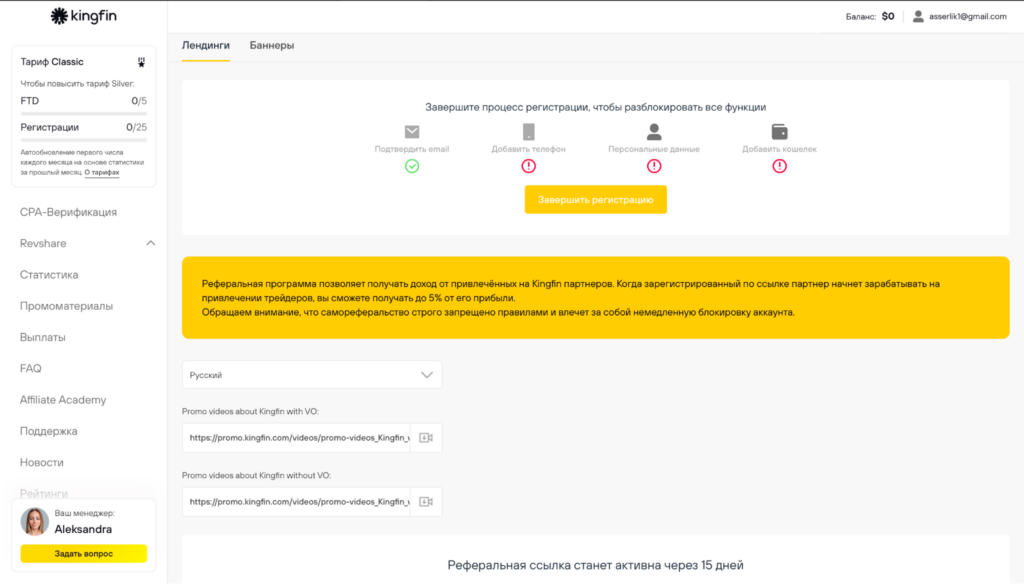Open FAQ in the sidebar
This screenshot has height=584, width=1024.
[31, 369]
